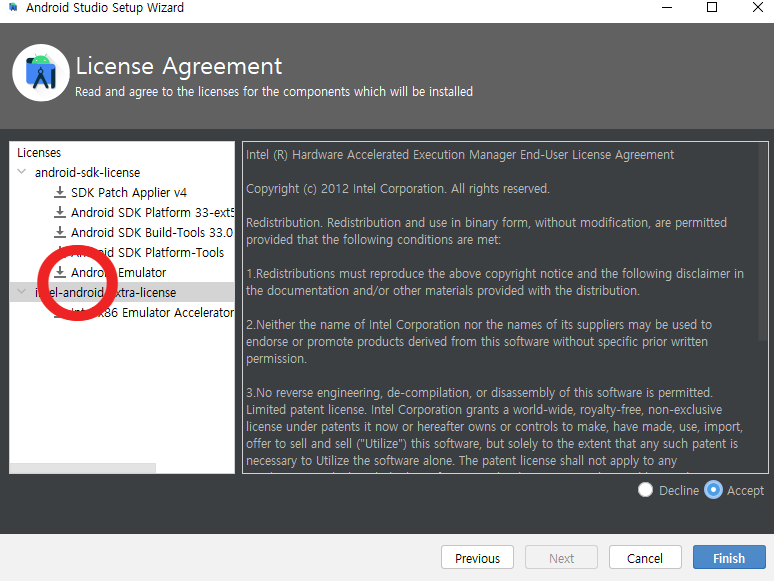Cancel the setup wizard

coord(645,557)
